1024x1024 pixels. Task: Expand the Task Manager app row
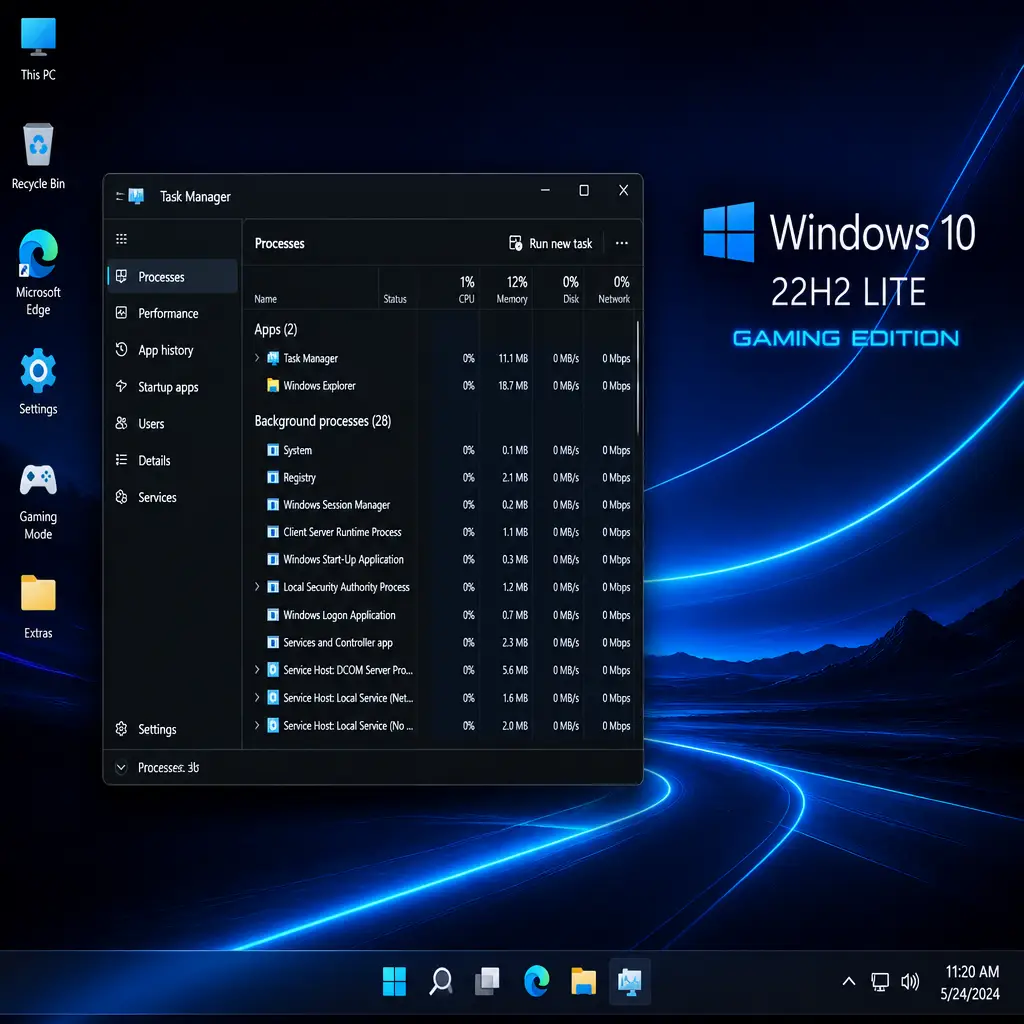(257, 358)
